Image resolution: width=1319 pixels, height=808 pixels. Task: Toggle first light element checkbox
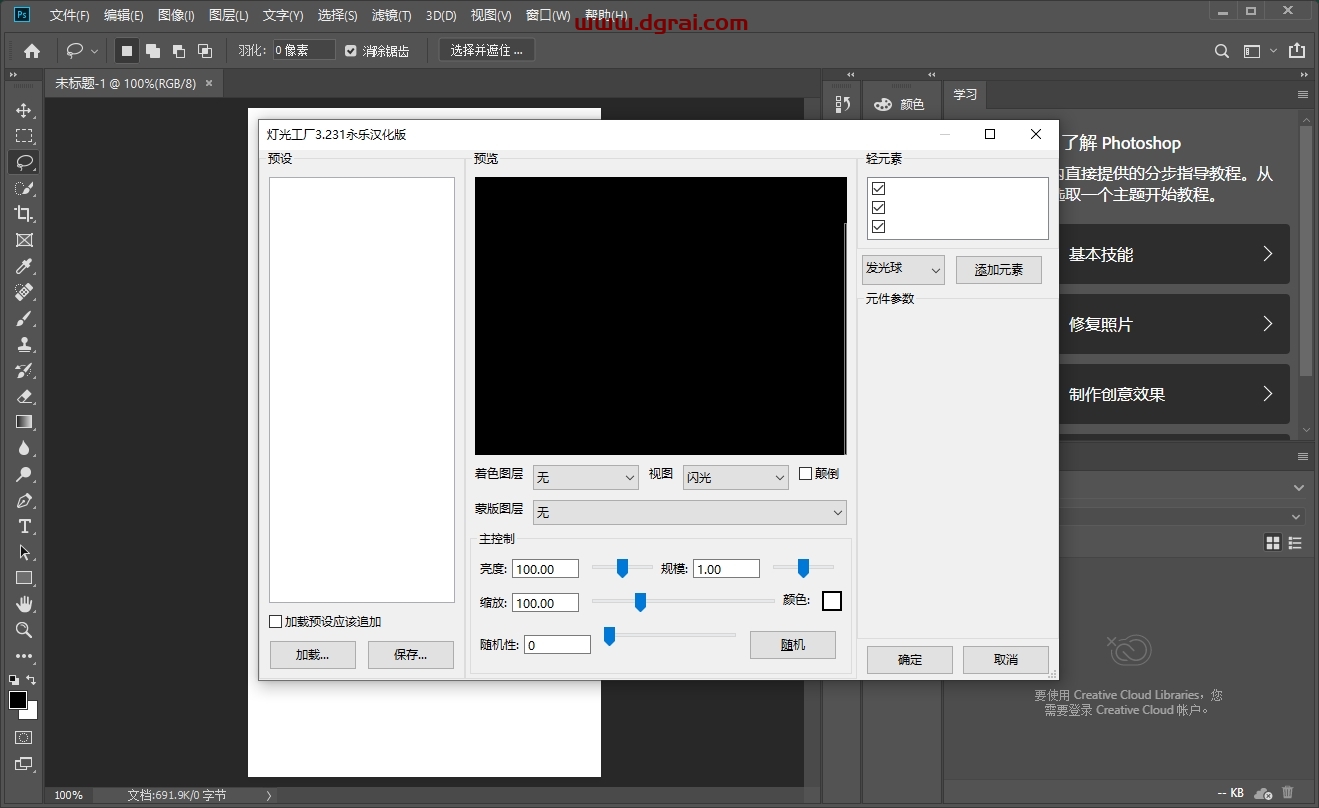[879, 188]
